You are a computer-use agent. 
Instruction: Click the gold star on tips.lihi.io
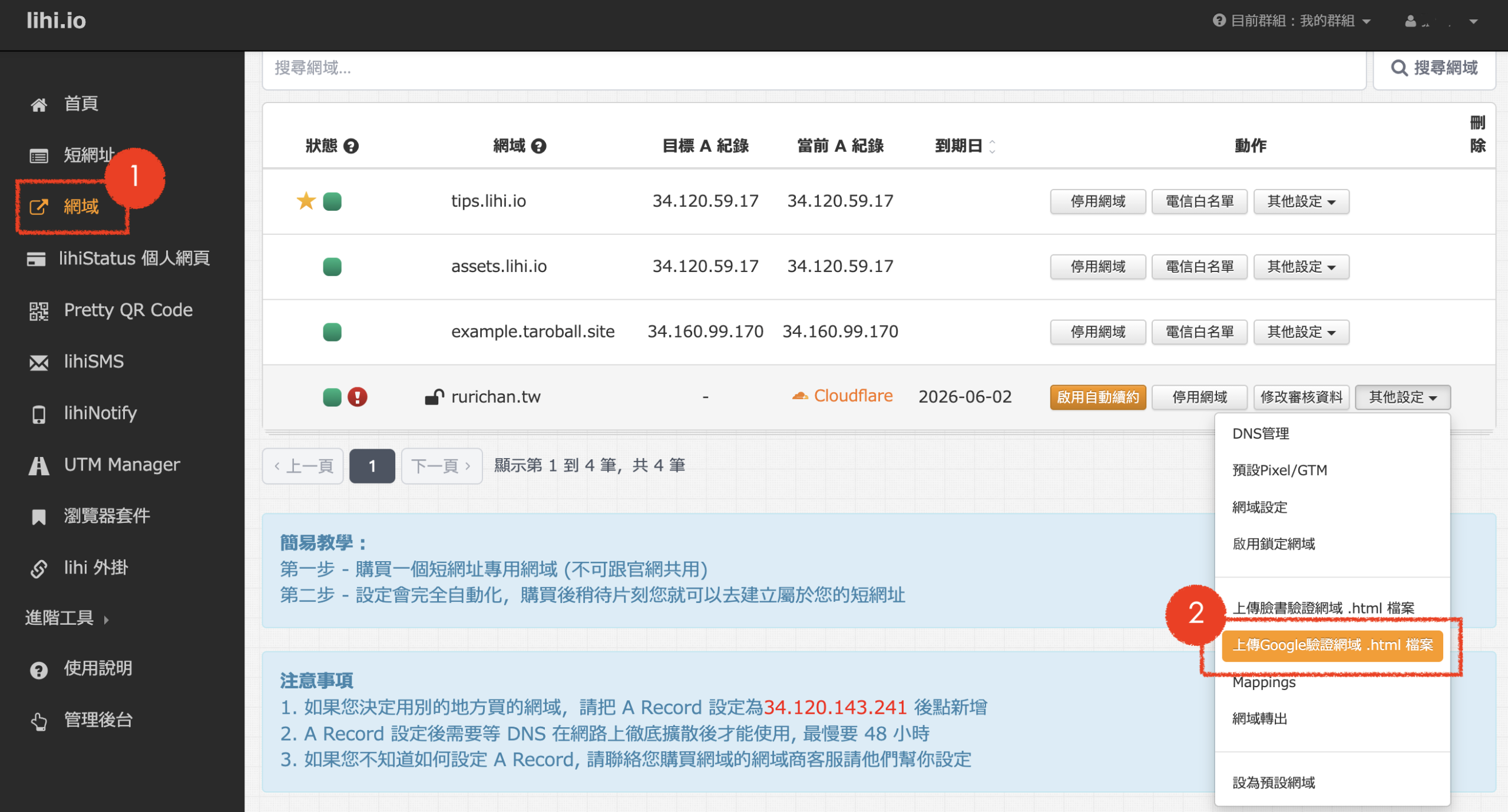(306, 201)
